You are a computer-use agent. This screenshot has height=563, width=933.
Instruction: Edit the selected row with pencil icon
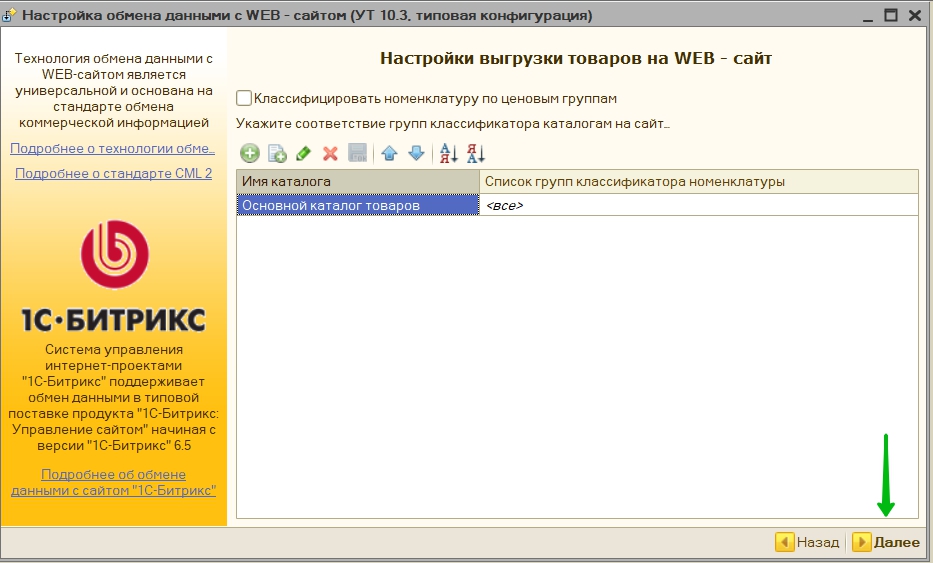point(303,154)
